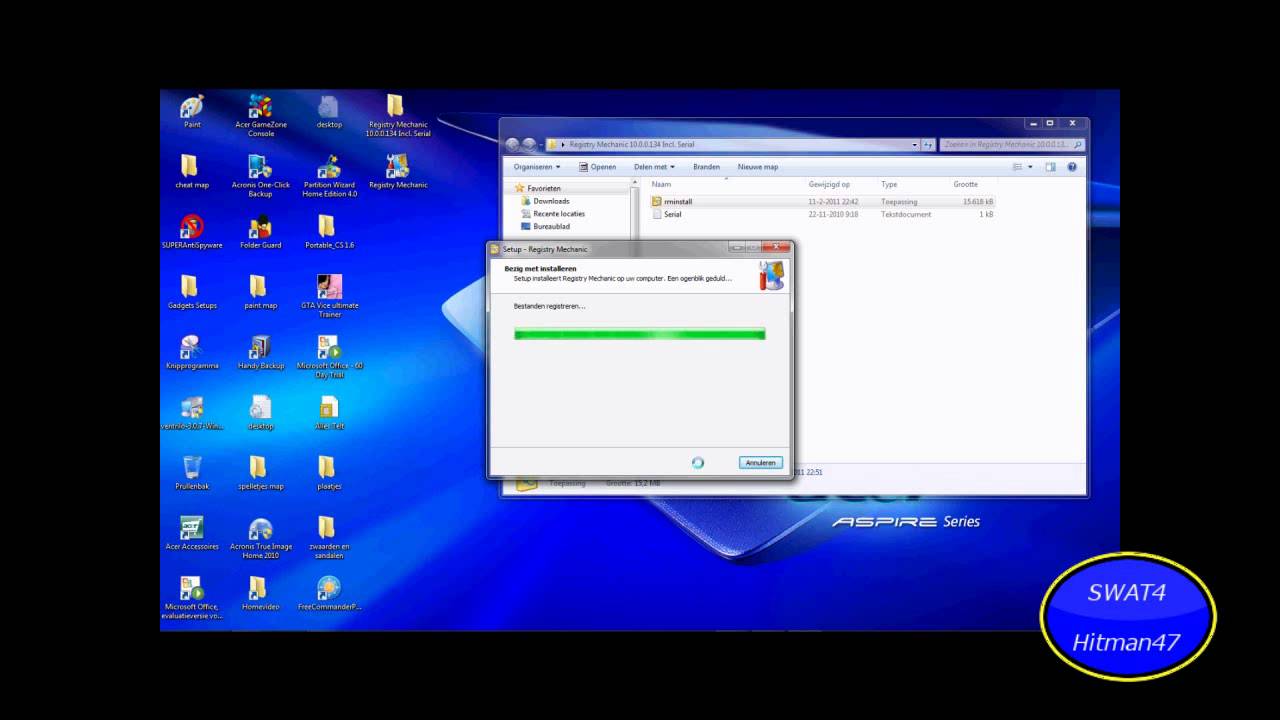This screenshot has height=720, width=1280.
Task: Open the cheat map folder
Action: pos(191,171)
